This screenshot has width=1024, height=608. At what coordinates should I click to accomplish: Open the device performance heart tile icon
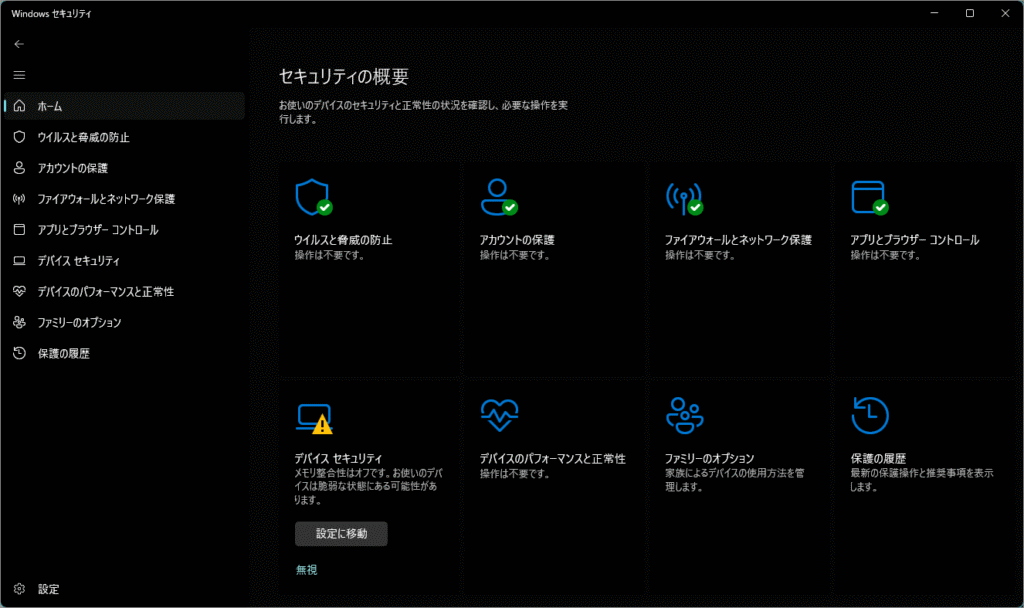(x=497, y=414)
